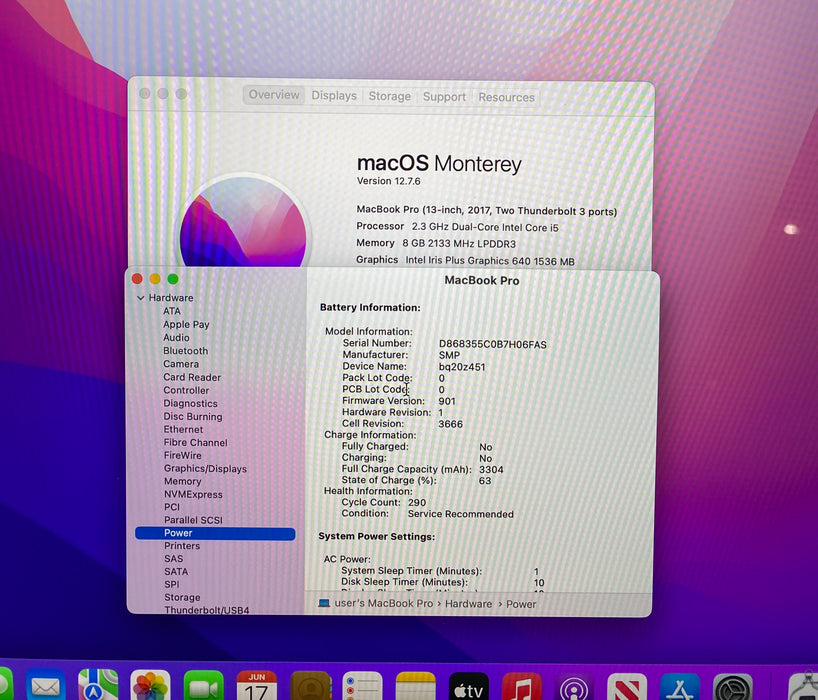Select Card Reader in the sidebar
Viewport: 818px width, 700px height.
coord(192,377)
